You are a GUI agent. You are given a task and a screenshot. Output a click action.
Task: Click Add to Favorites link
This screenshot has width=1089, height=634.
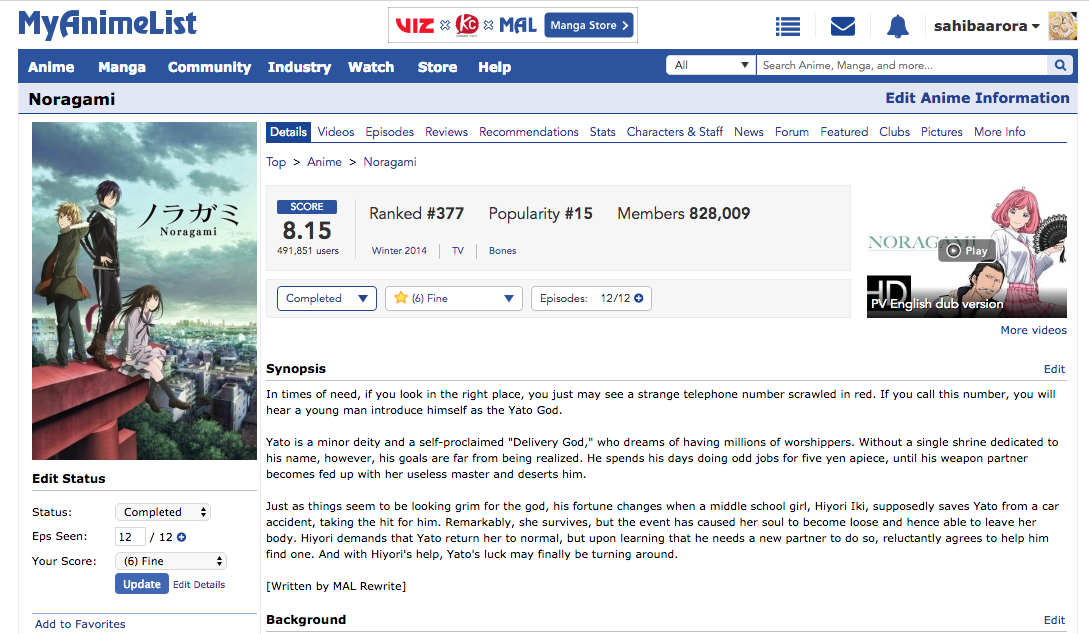(x=81, y=624)
